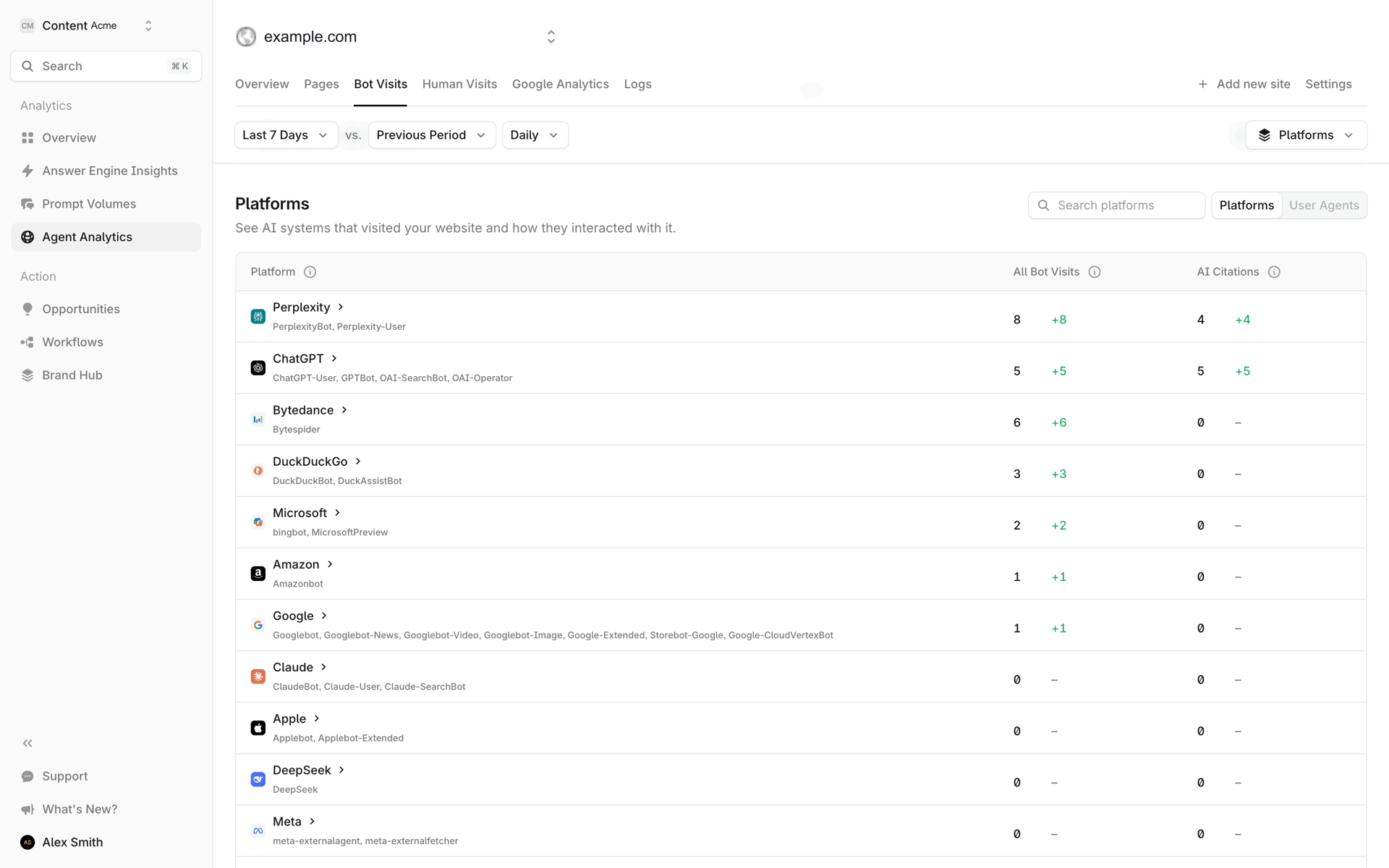
Task: Click the Support chat bubble icon
Action: (x=27, y=776)
